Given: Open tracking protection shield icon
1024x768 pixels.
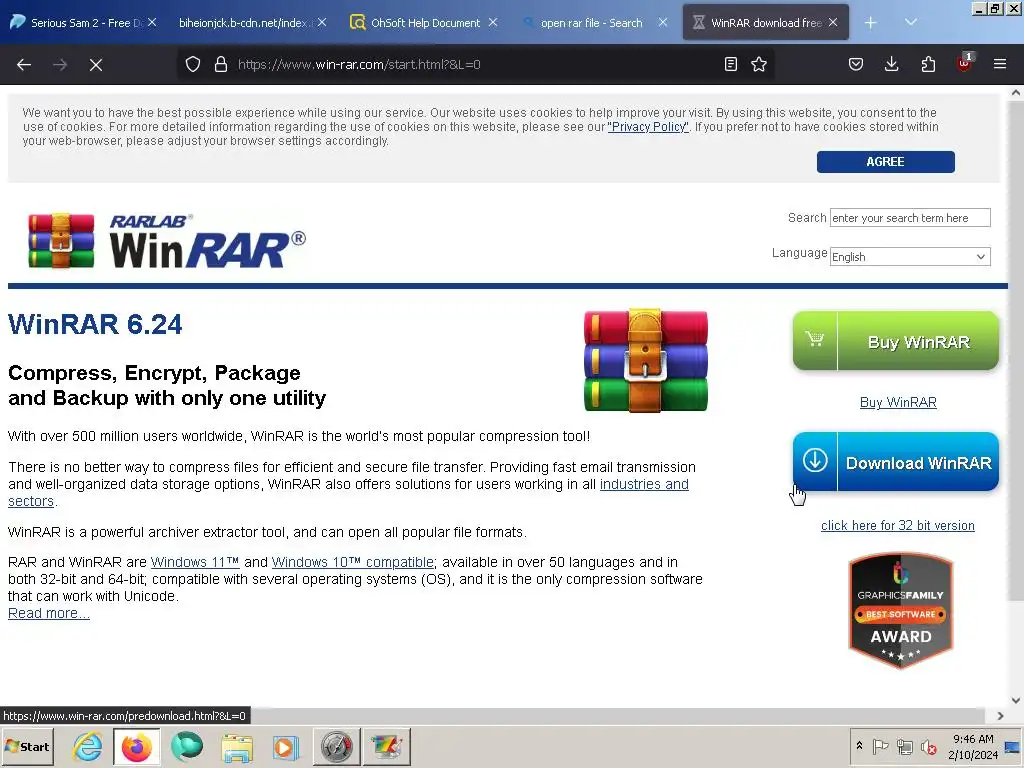Looking at the screenshot, I should 193,64.
